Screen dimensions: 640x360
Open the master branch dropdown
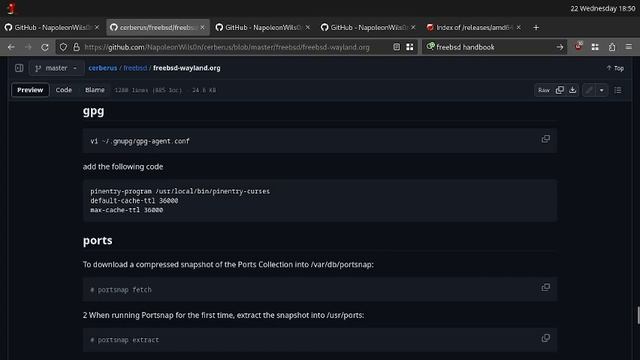(56, 68)
